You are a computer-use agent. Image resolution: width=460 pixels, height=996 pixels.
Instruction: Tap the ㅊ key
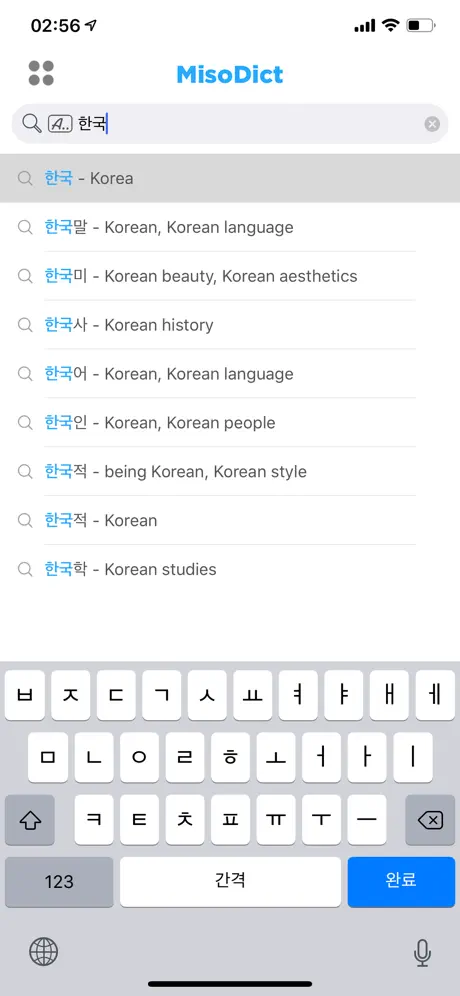pos(185,819)
